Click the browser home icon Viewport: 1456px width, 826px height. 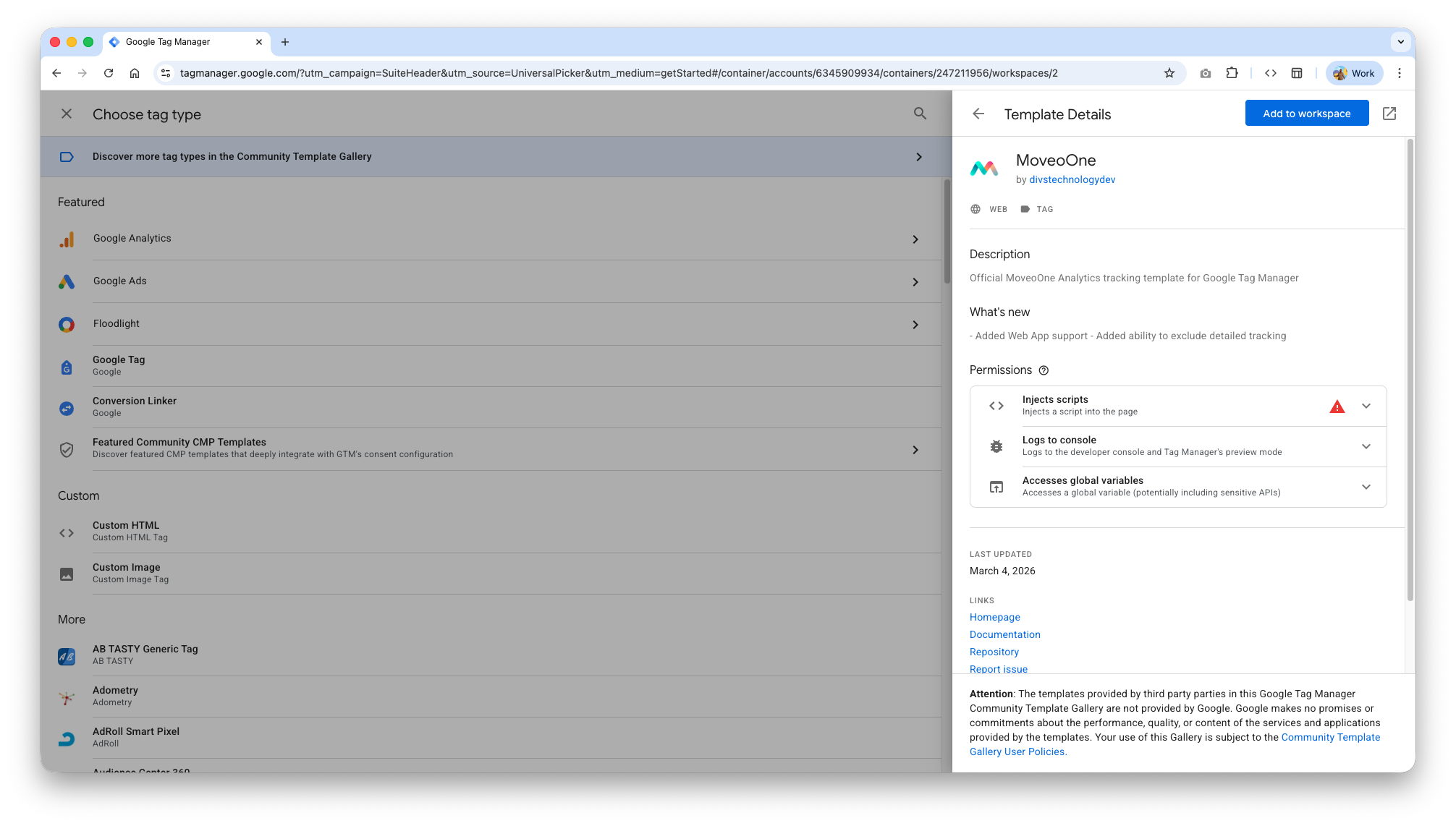(x=135, y=73)
